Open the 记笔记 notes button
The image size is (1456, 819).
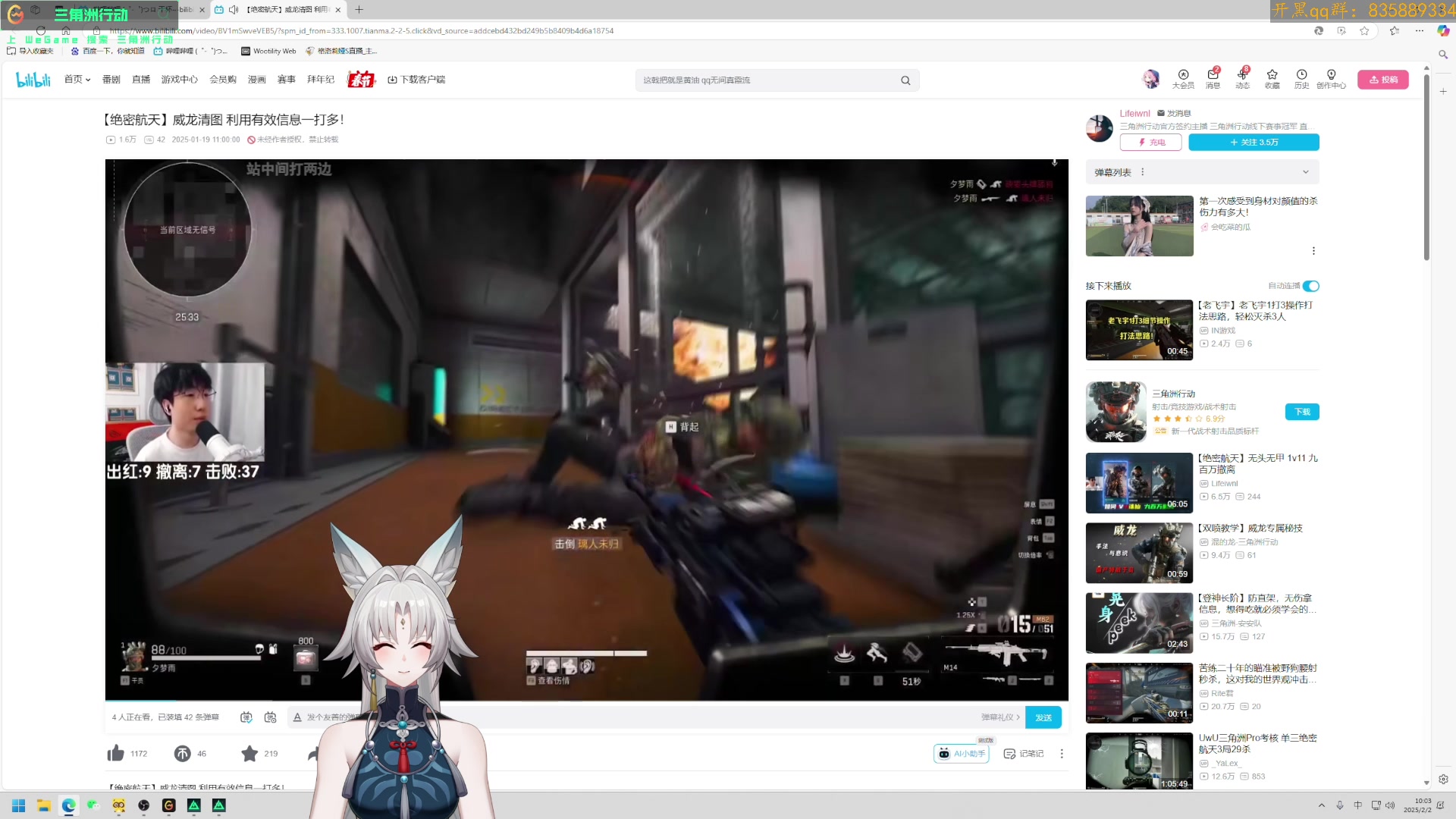pos(1024,753)
